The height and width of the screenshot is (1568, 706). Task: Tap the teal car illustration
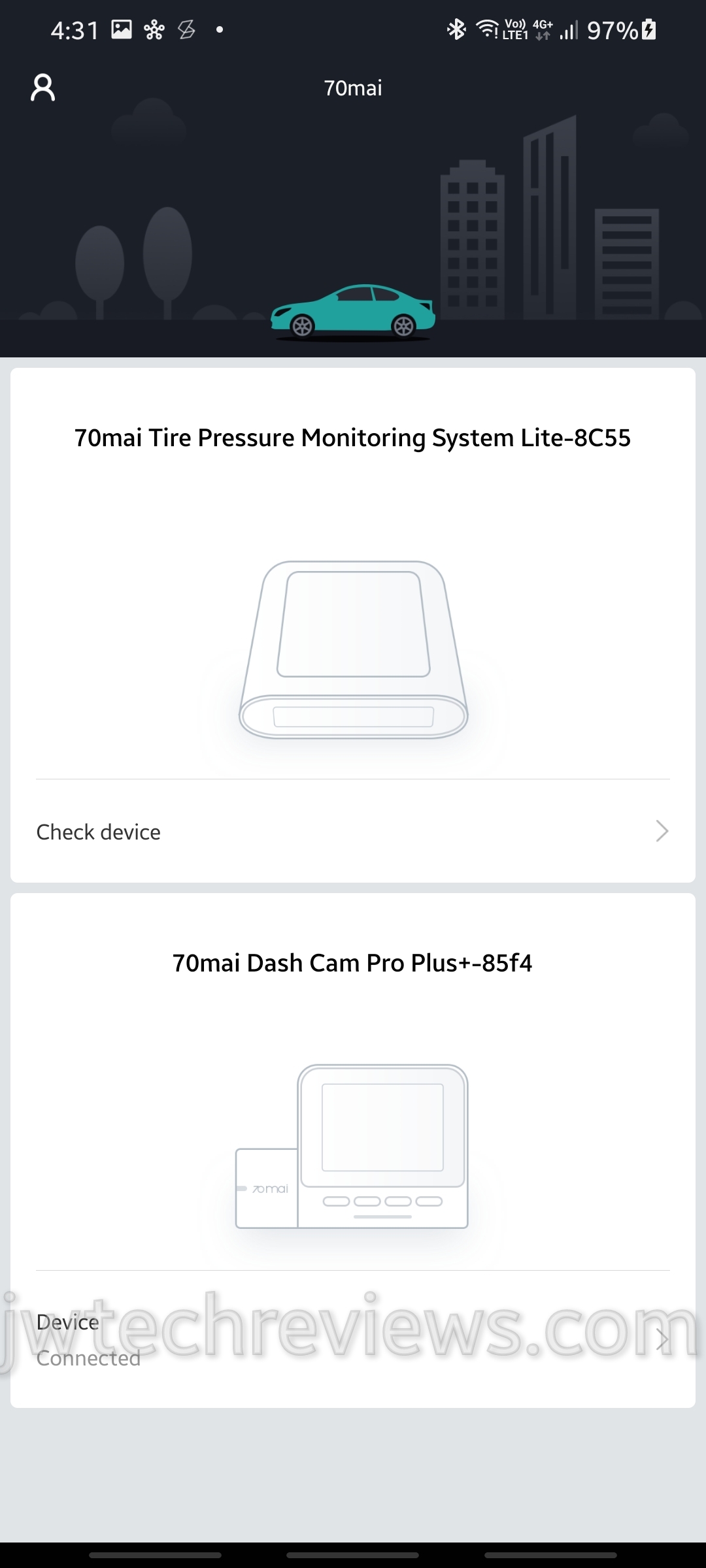click(x=353, y=312)
